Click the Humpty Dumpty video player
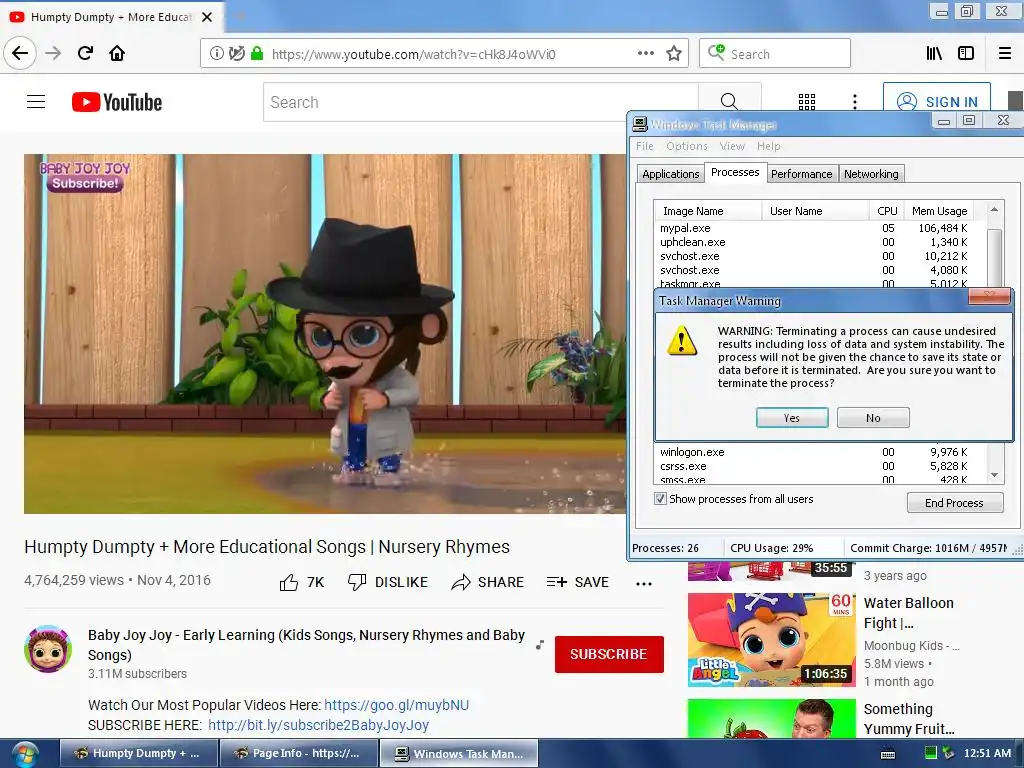This screenshot has height=768, width=1024. pyautogui.click(x=325, y=334)
